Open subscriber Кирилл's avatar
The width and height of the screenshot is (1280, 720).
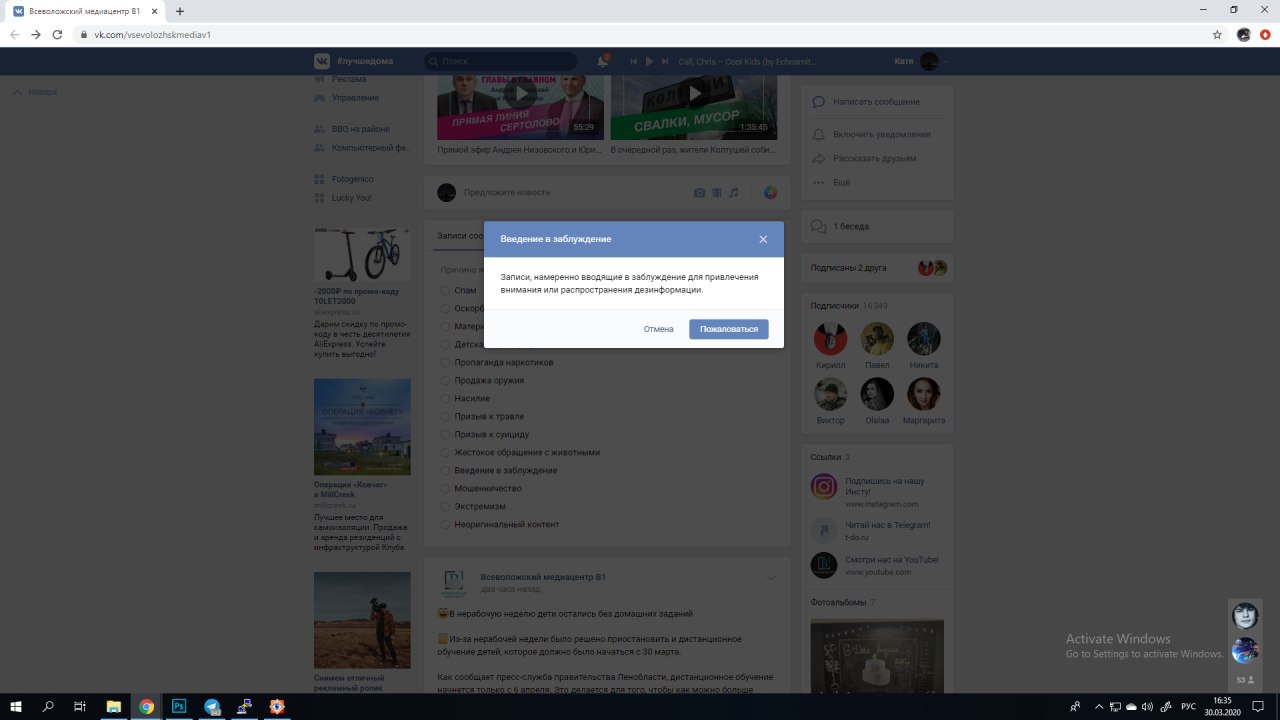click(x=830, y=338)
